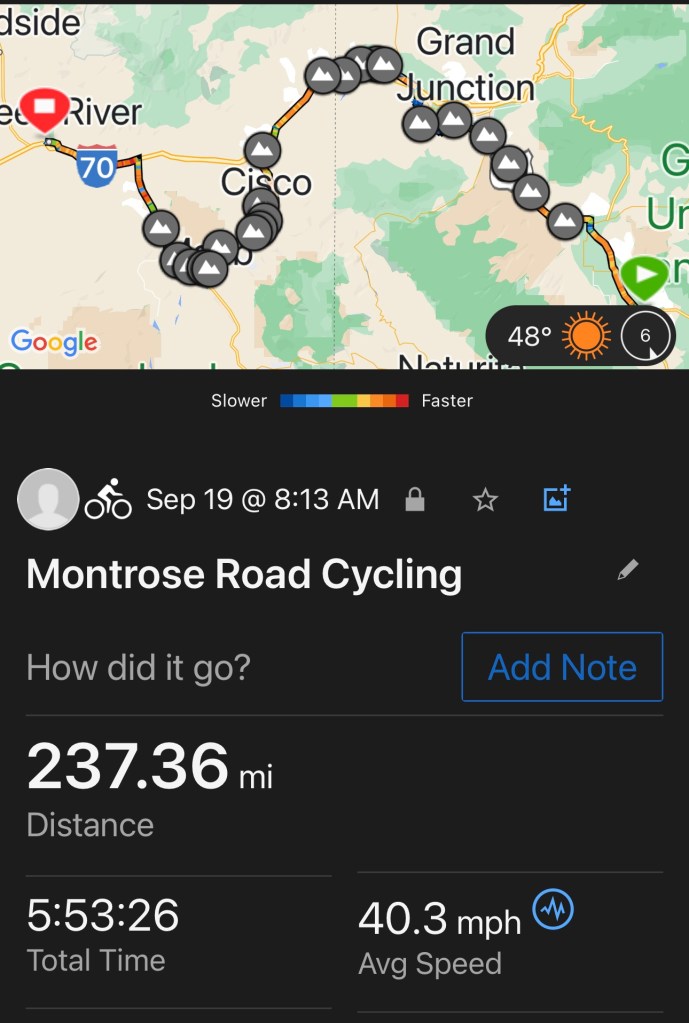This screenshot has width=689, height=1023.
Task: Tap the I-70 highway shield on map
Action: [x=97, y=166]
